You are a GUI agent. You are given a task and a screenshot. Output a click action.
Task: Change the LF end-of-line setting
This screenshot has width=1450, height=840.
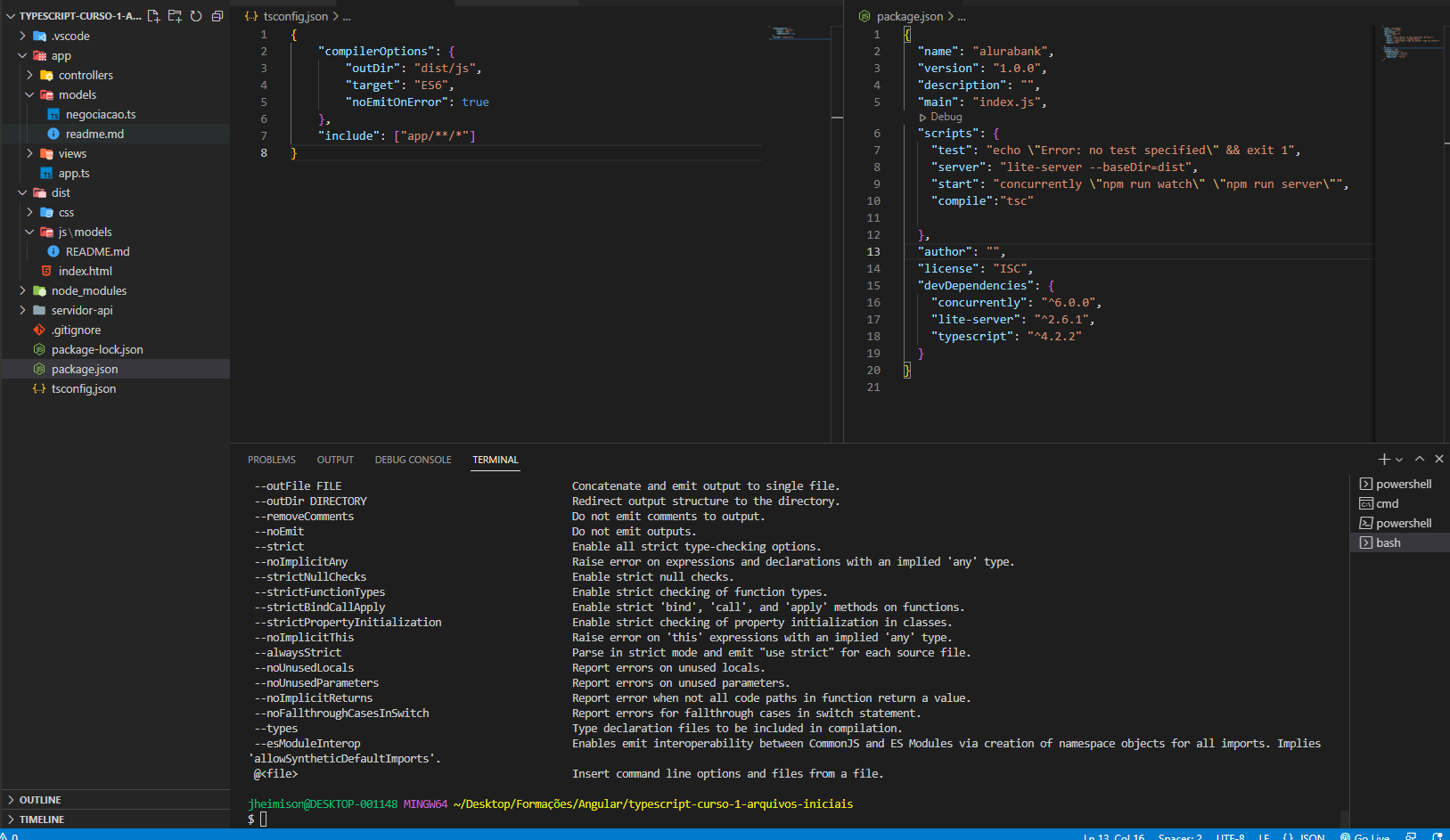(x=1264, y=836)
